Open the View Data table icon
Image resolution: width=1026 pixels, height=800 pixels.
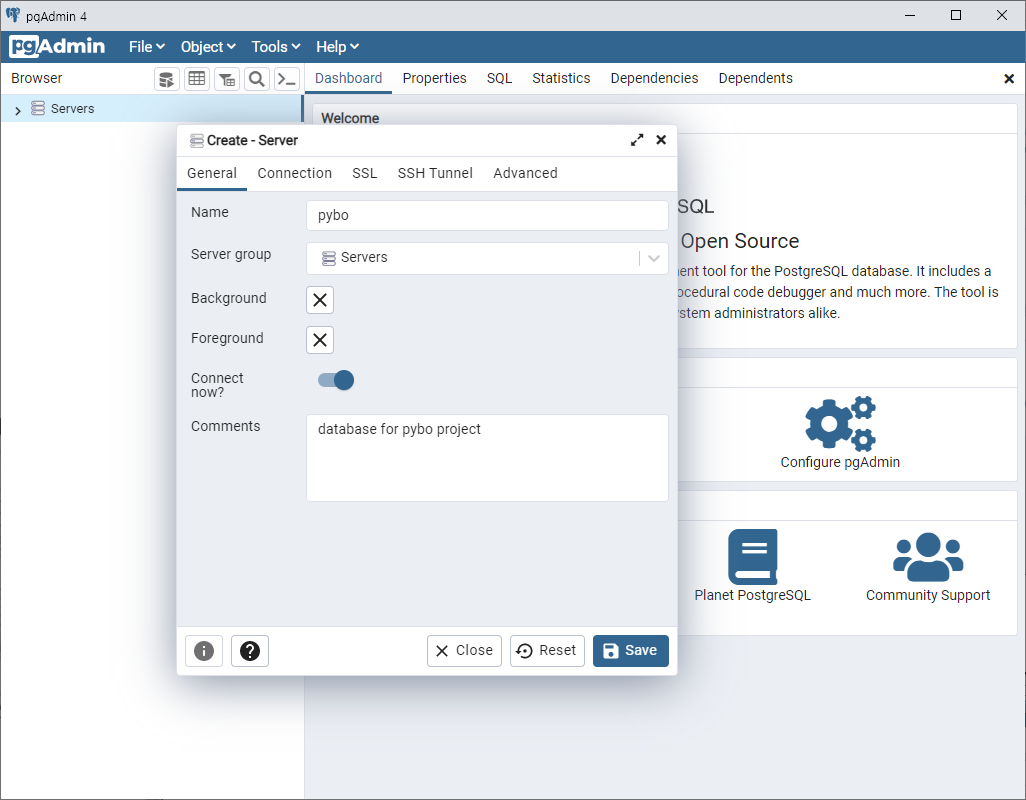tap(197, 79)
